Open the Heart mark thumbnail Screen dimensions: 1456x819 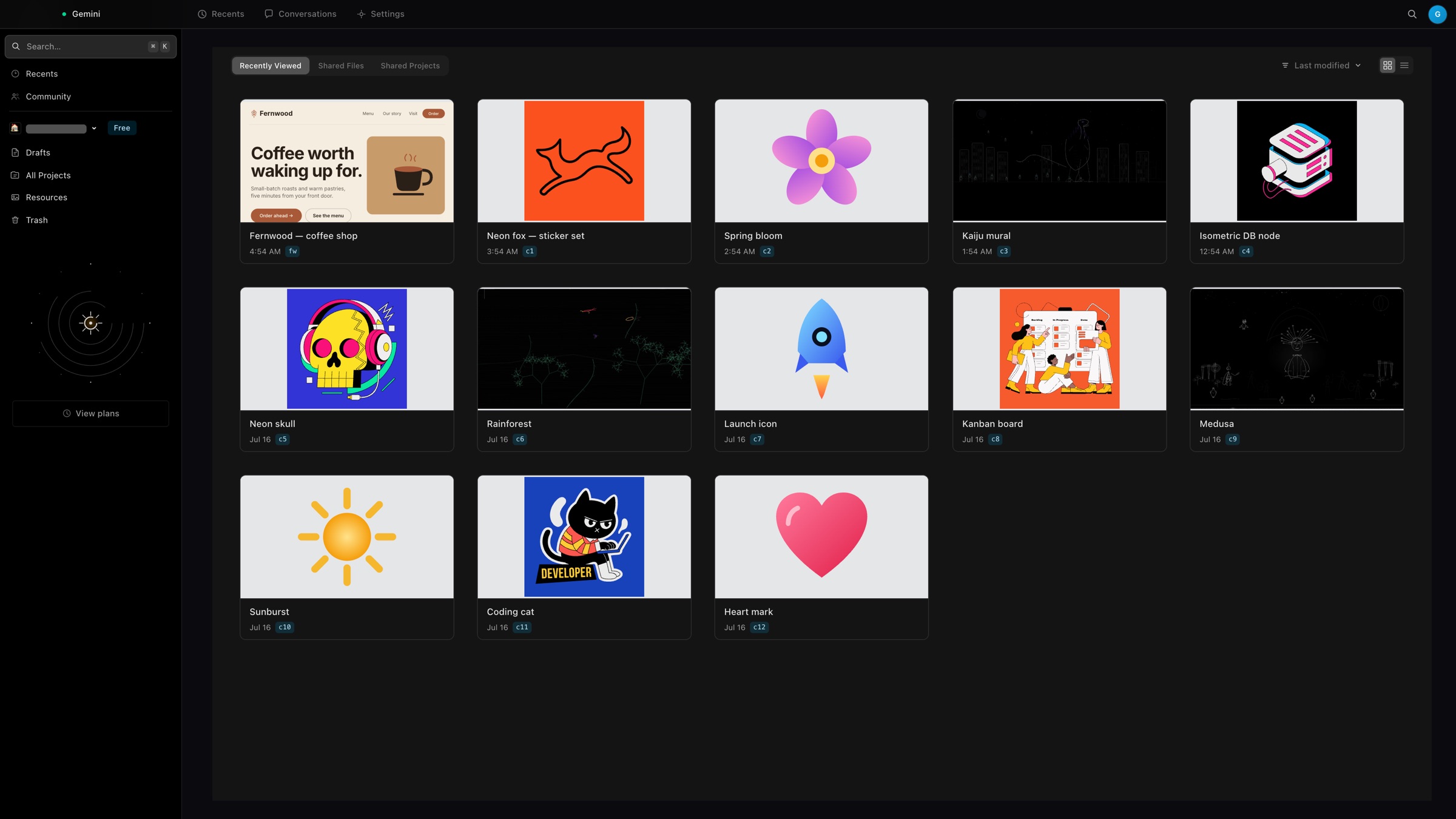pyautogui.click(x=821, y=537)
